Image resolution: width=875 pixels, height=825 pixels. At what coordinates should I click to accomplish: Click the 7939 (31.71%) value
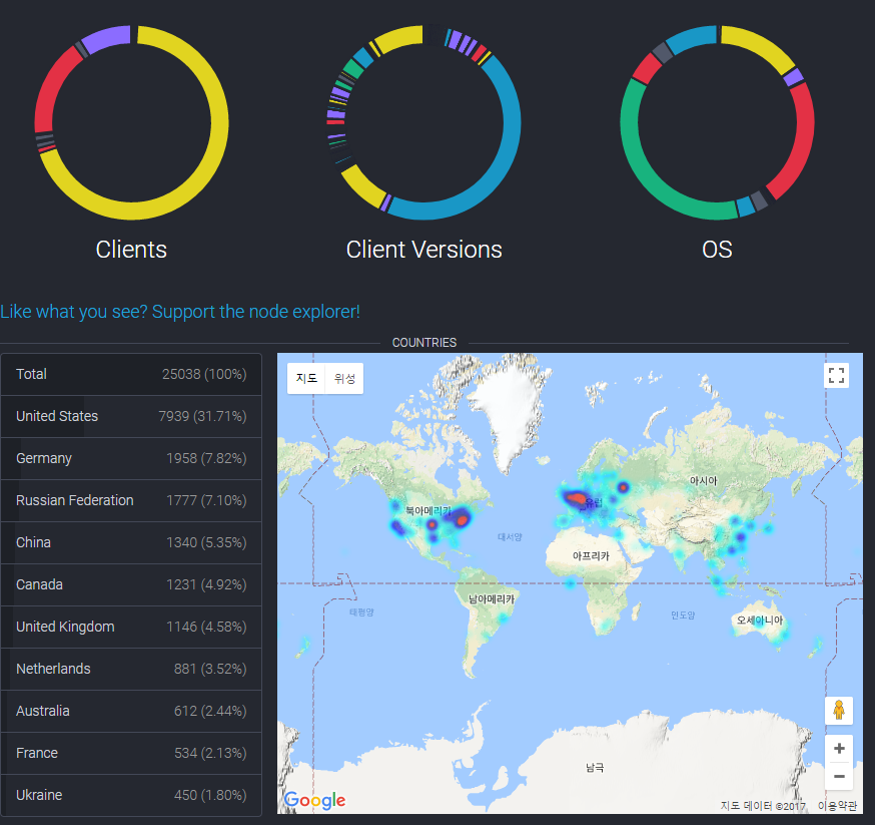(x=203, y=416)
